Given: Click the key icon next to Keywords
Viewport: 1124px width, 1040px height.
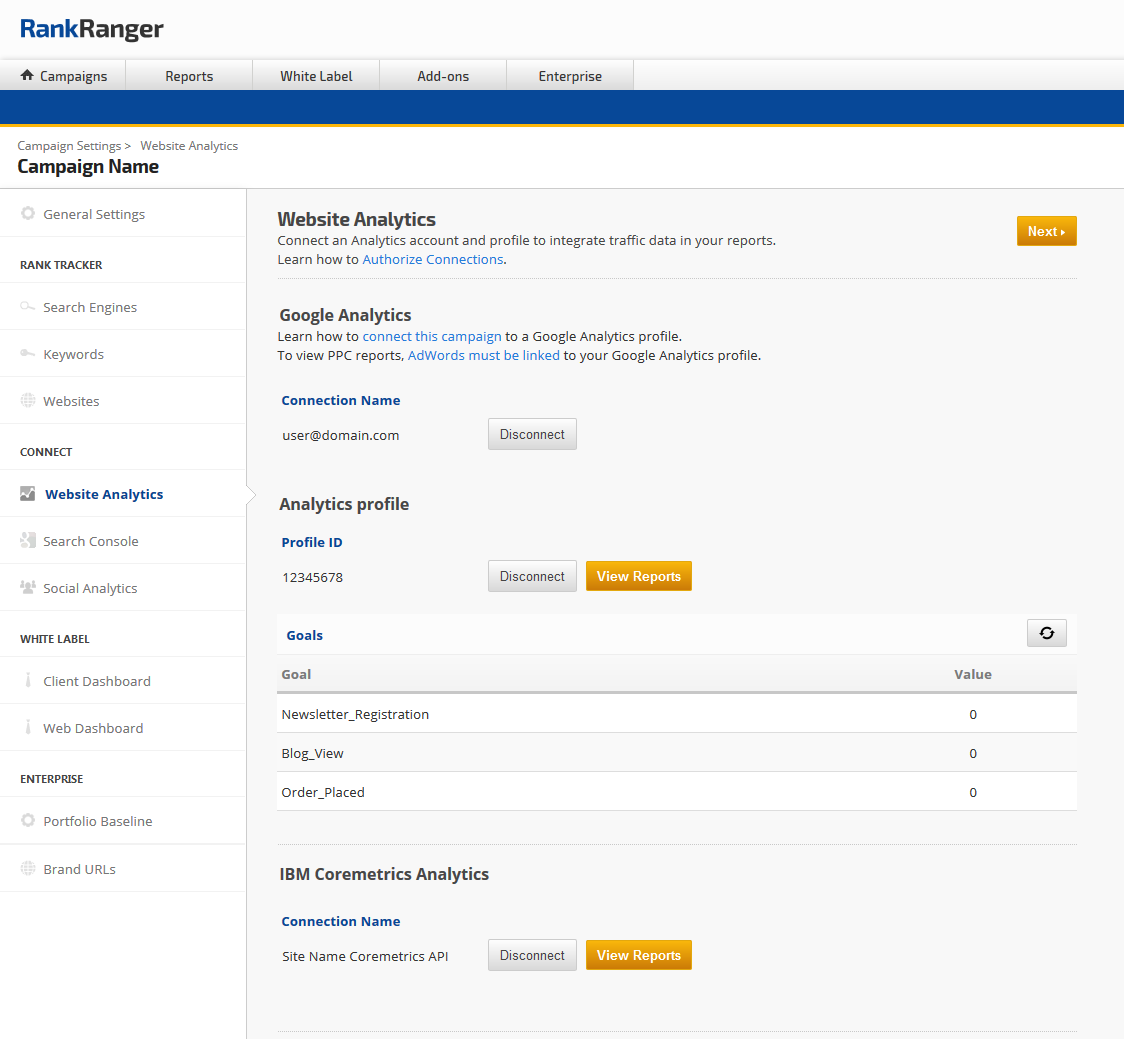Looking at the screenshot, I should click(28, 354).
